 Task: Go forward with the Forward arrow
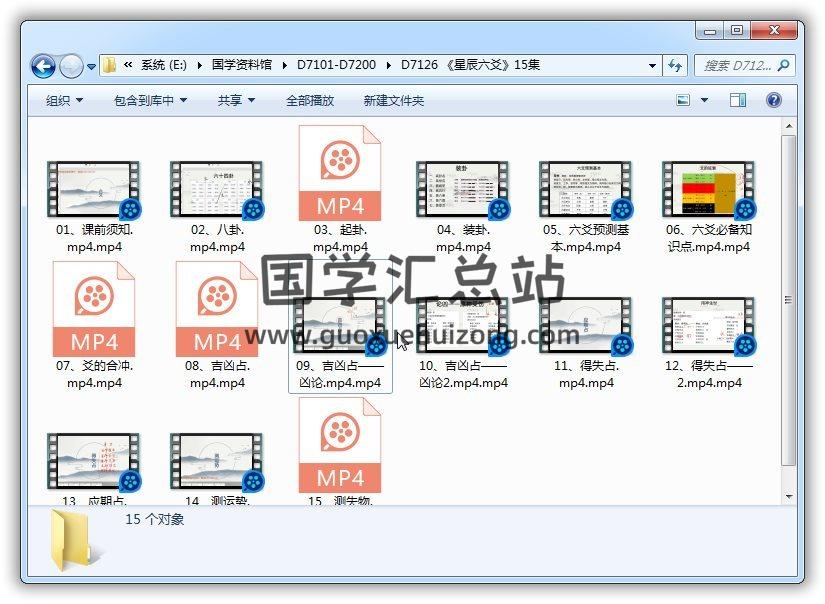tap(71, 66)
